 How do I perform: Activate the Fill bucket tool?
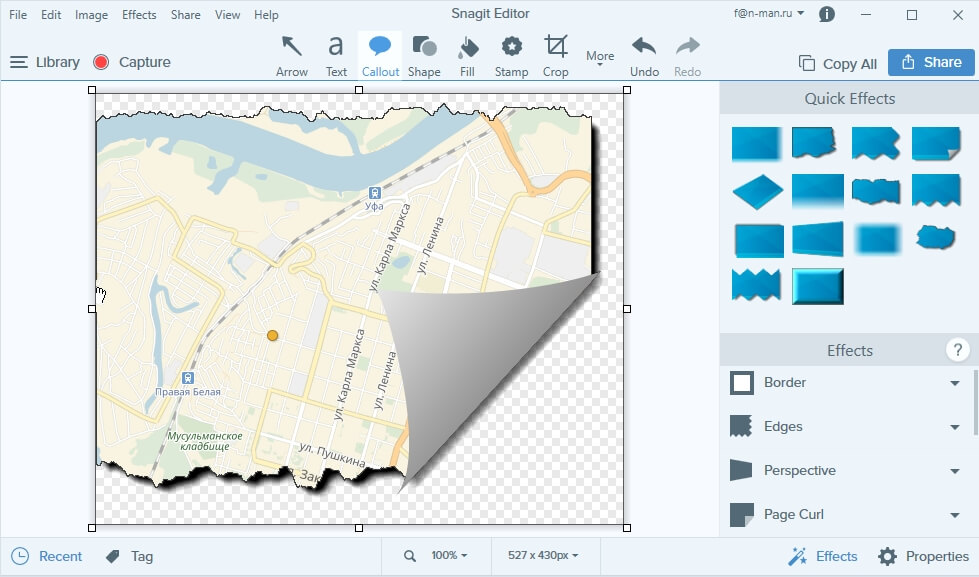[x=467, y=55]
